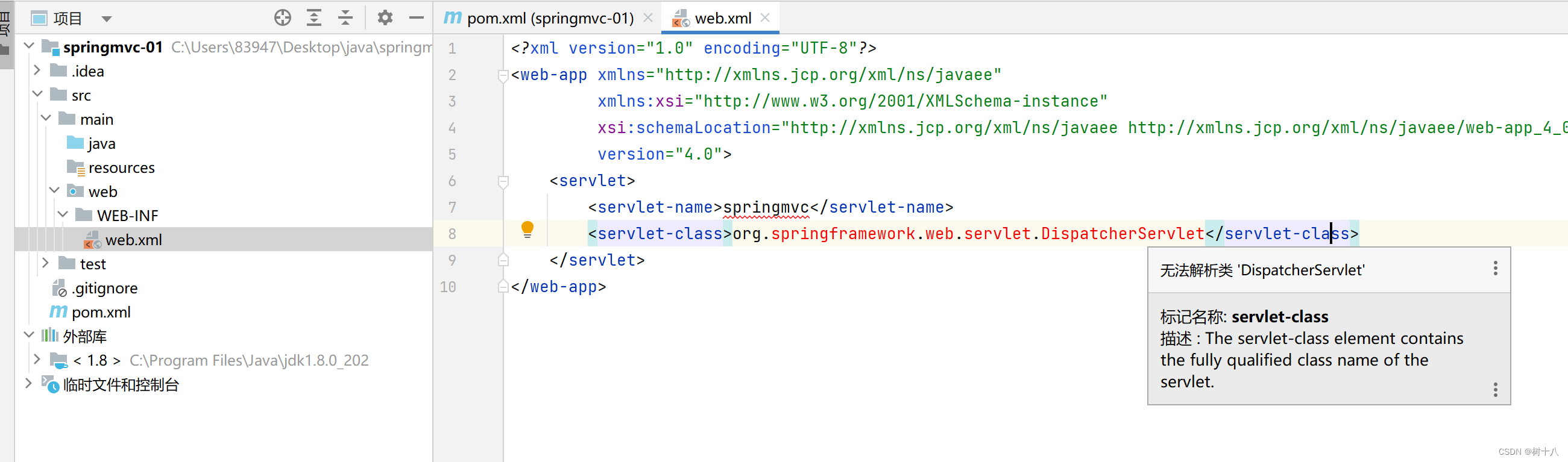The height and width of the screenshot is (462, 1568).
Task: Click the xsi:schemaLocation attribute
Action: click(684, 128)
